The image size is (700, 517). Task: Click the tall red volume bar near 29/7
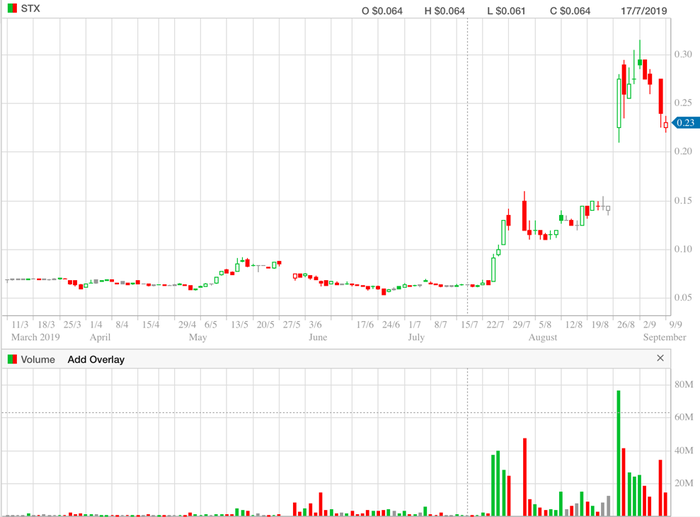click(x=525, y=477)
